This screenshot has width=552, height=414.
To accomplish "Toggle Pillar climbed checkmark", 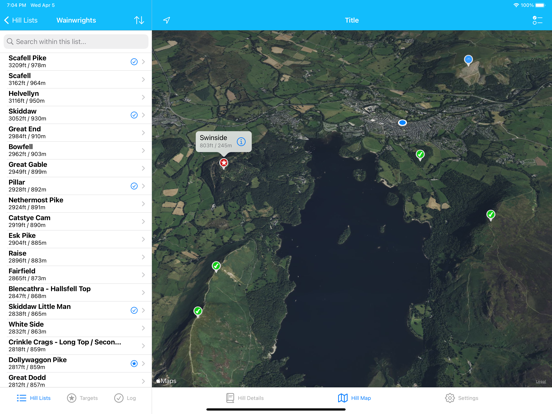I will point(134,186).
